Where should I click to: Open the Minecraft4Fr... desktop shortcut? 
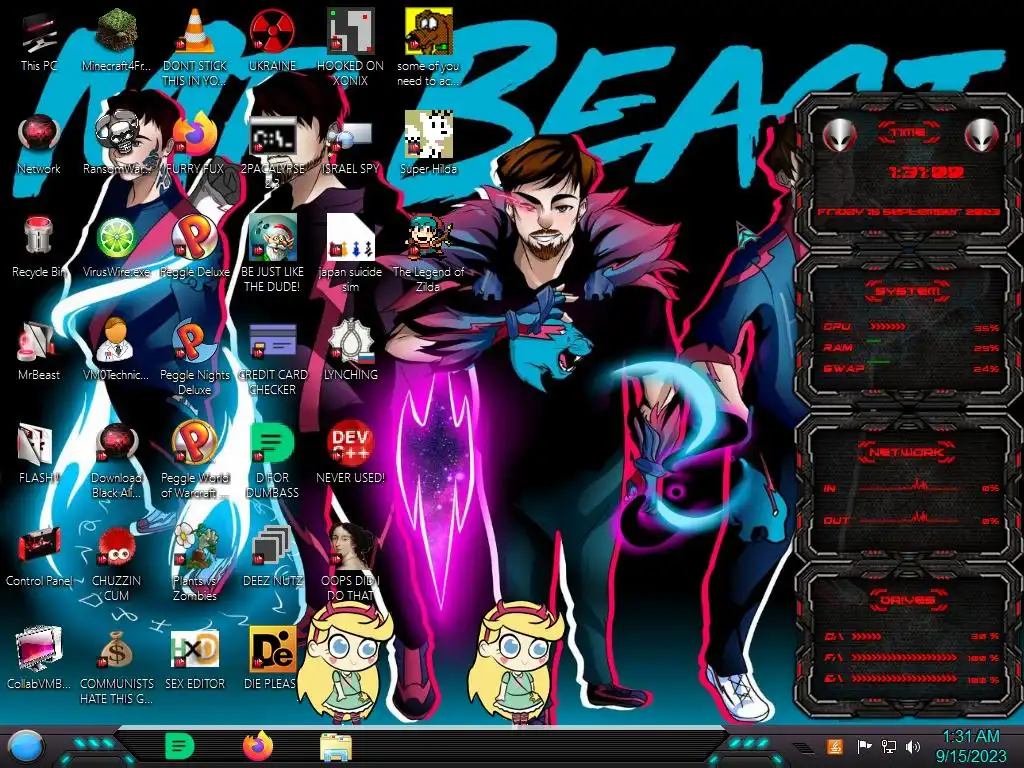tap(116, 40)
